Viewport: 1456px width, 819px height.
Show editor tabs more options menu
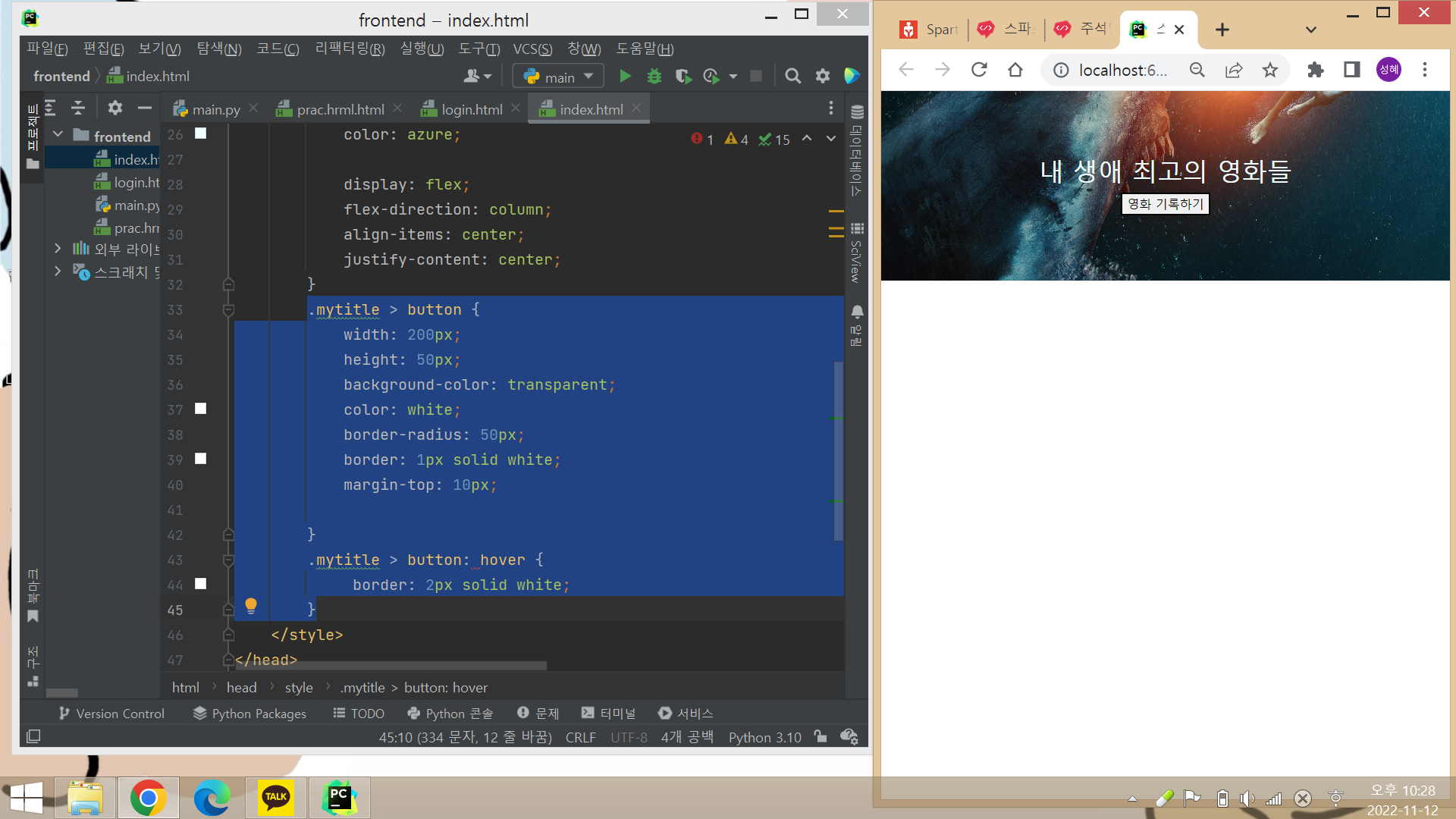[831, 108]
